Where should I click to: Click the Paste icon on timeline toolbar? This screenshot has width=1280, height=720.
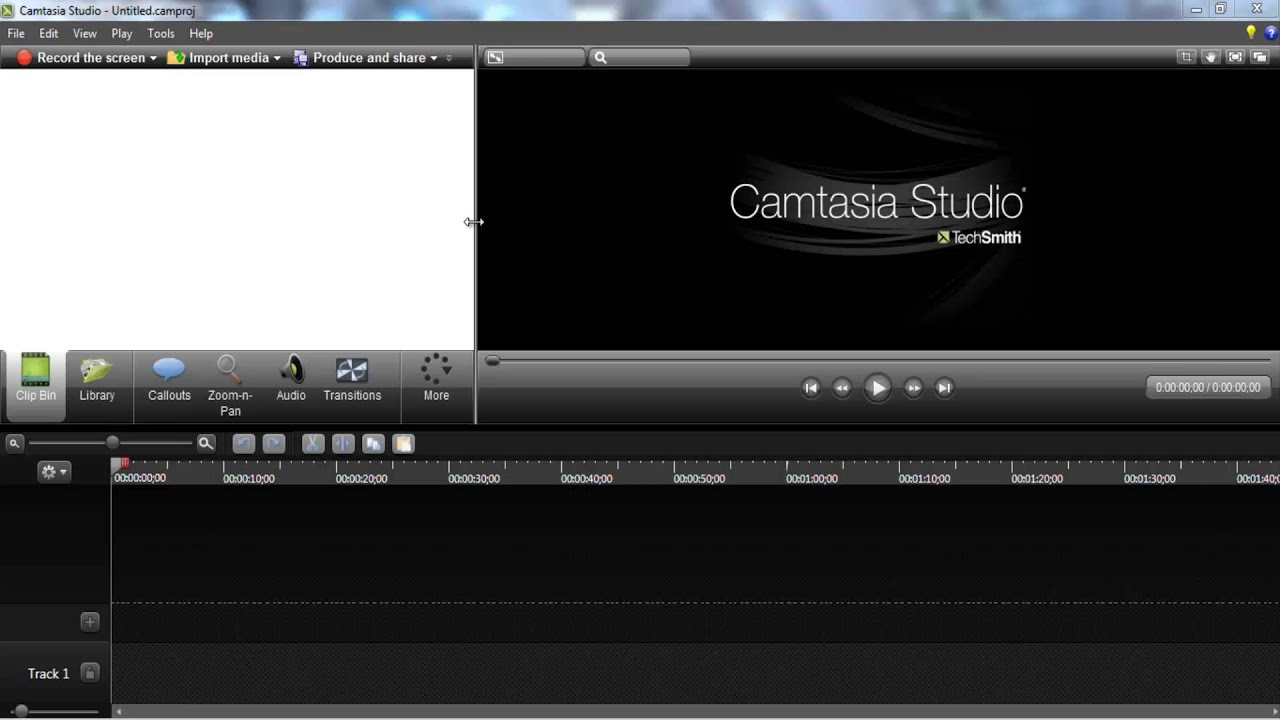tap(403, 444)
